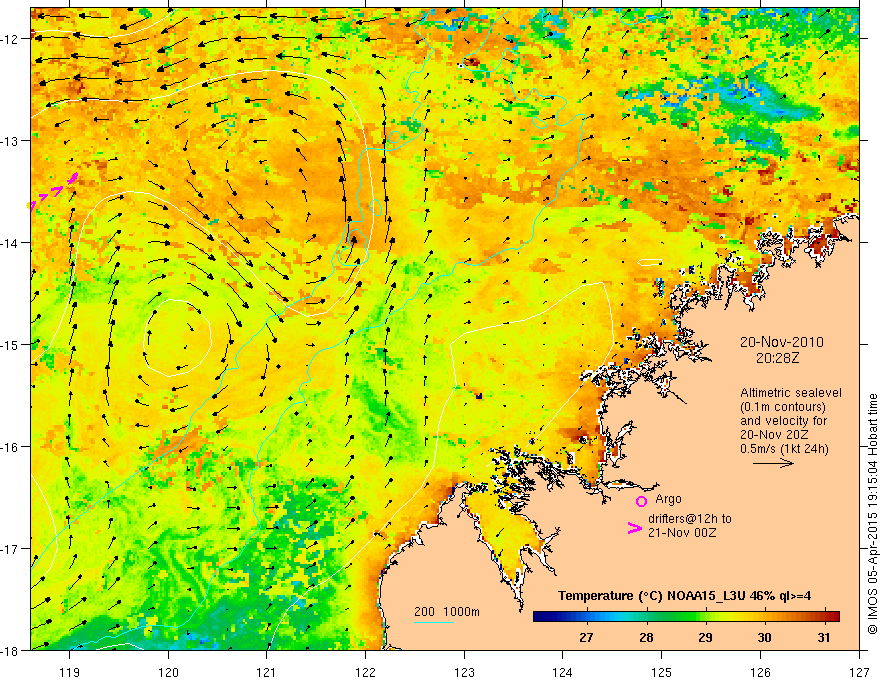Click the 'Argo' legend label
The image size is (880, 680).
point(668,499)
